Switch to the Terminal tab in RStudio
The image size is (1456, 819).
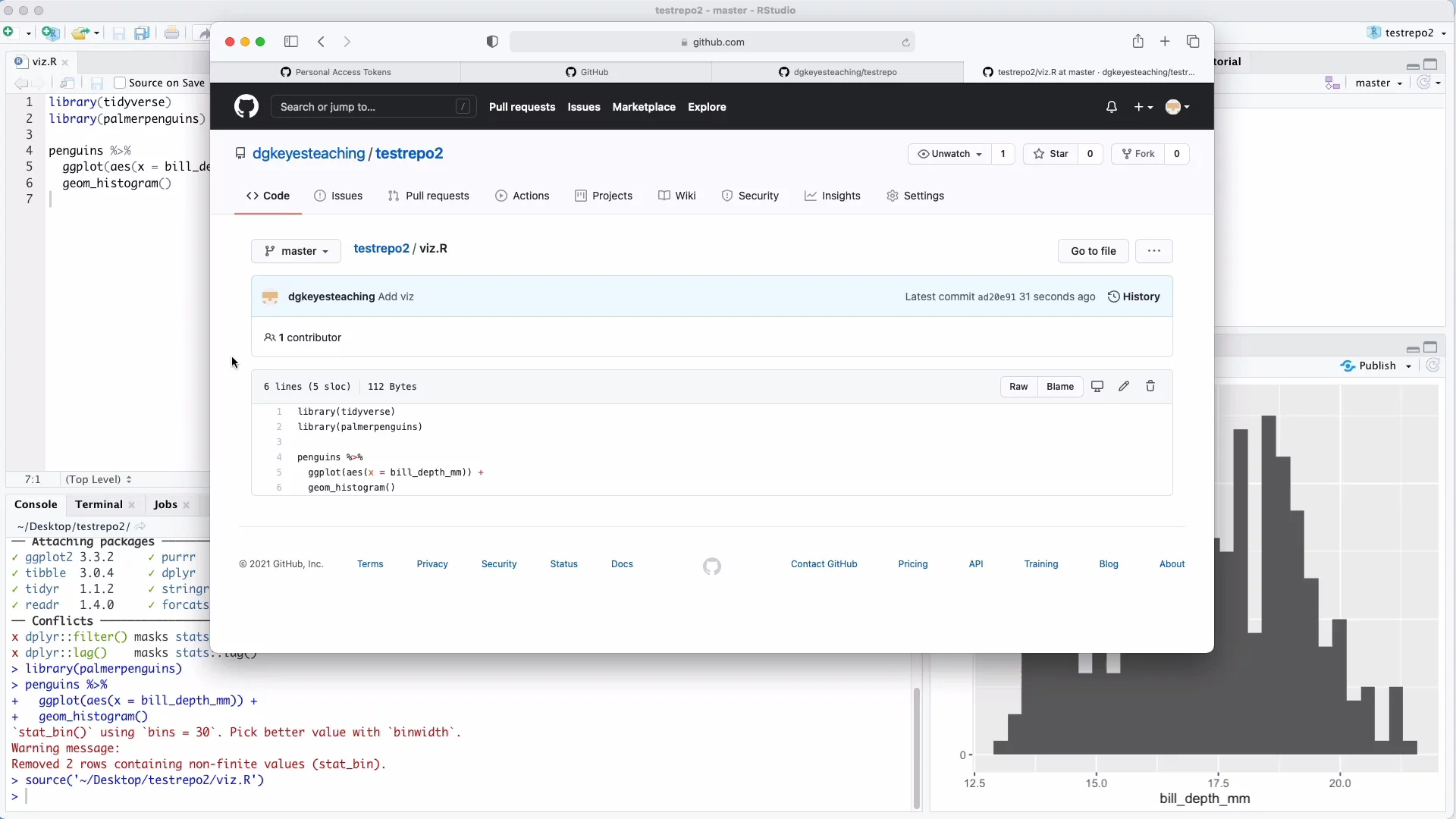tap(99, 504)
